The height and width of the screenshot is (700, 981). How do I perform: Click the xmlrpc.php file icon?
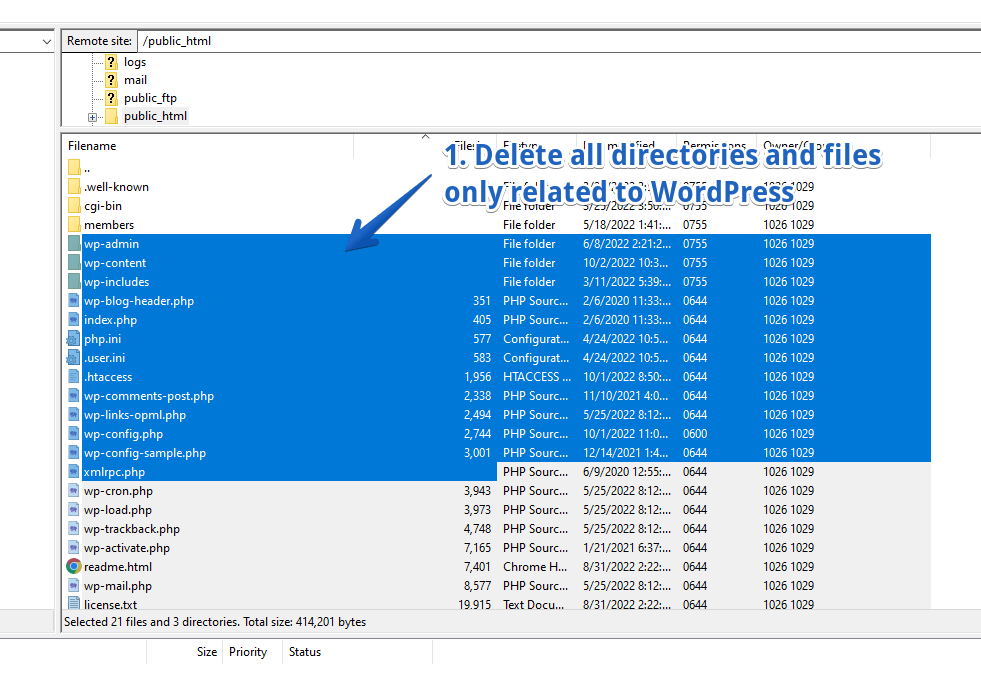click(x=74, y=472)
